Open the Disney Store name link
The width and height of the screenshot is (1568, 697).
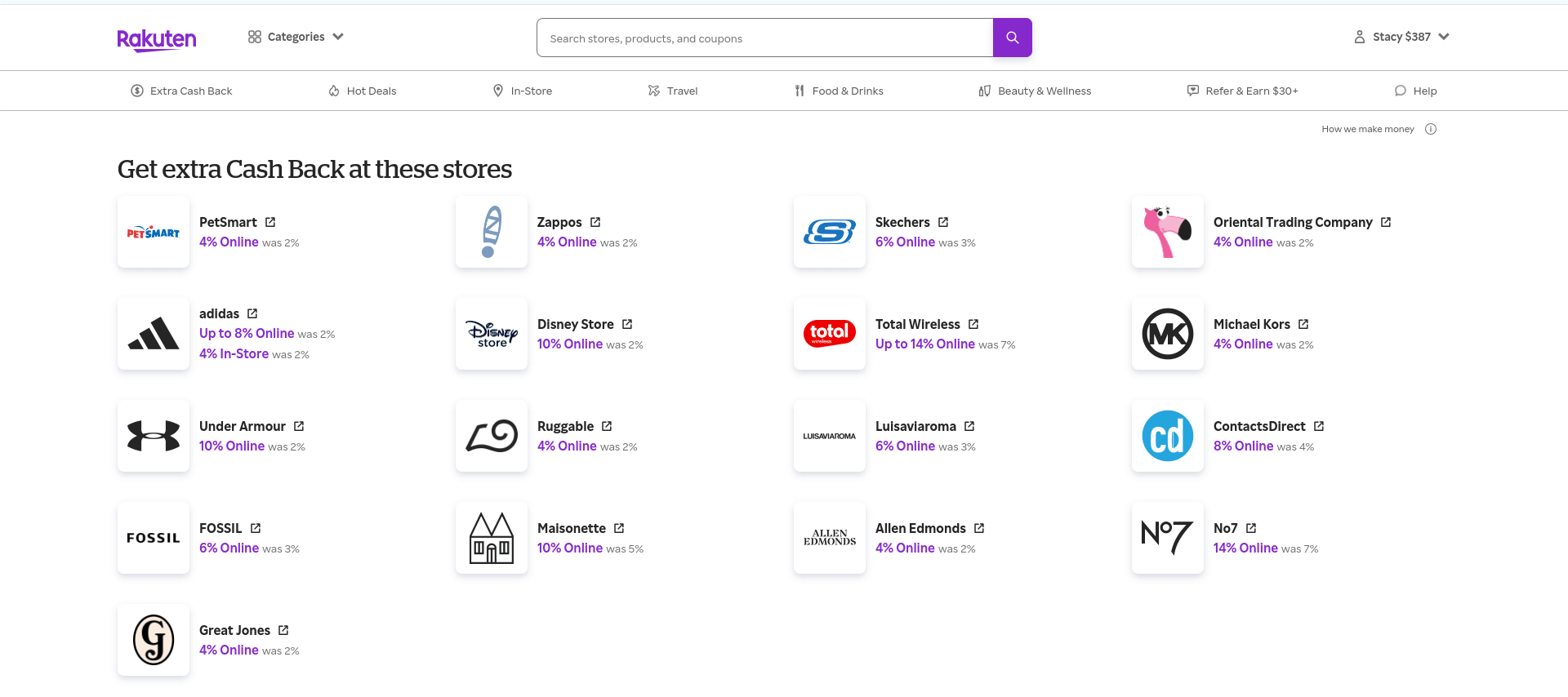click(576, 324)
